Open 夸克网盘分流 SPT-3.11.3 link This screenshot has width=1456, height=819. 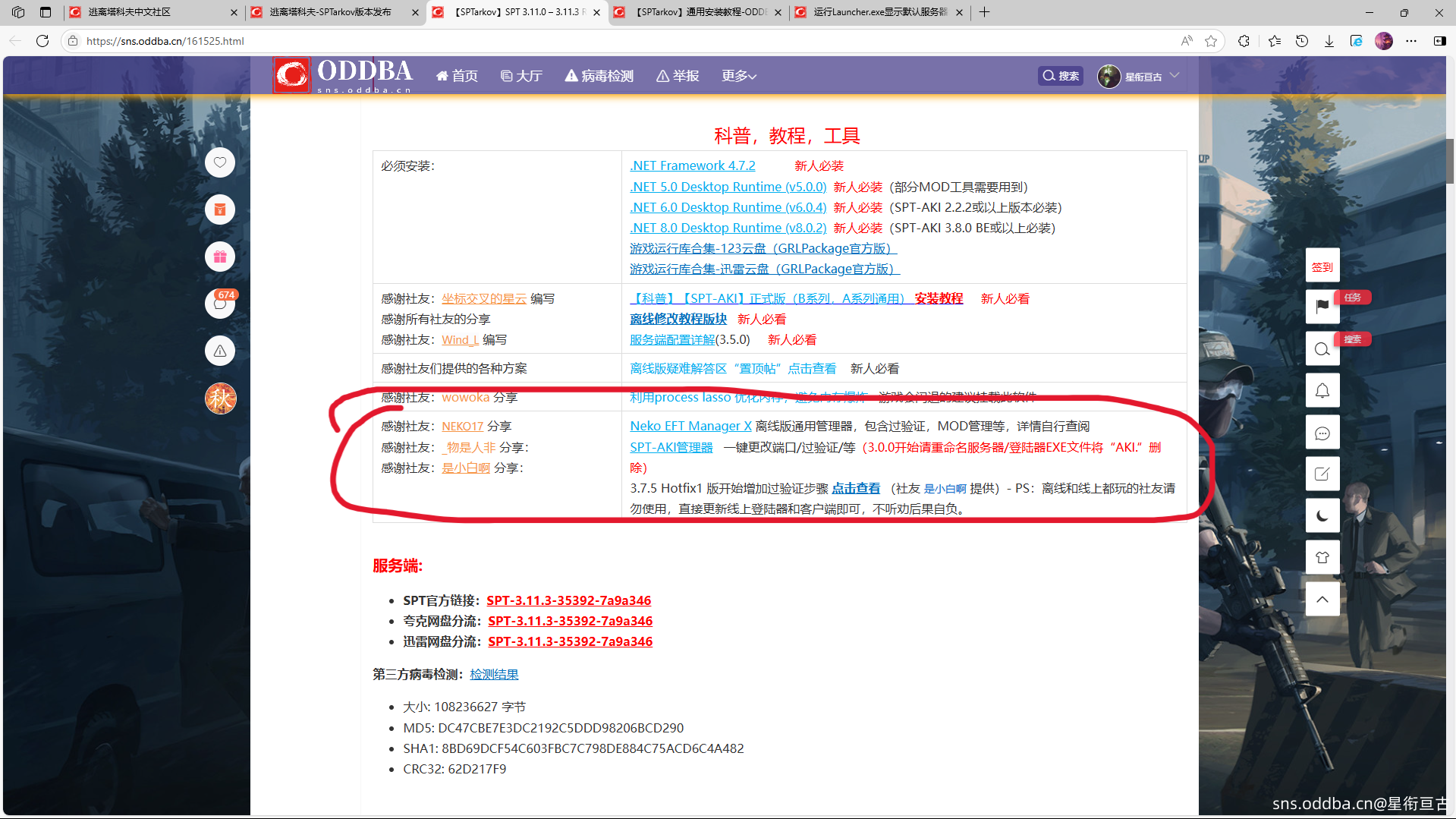tap(571, 621)
